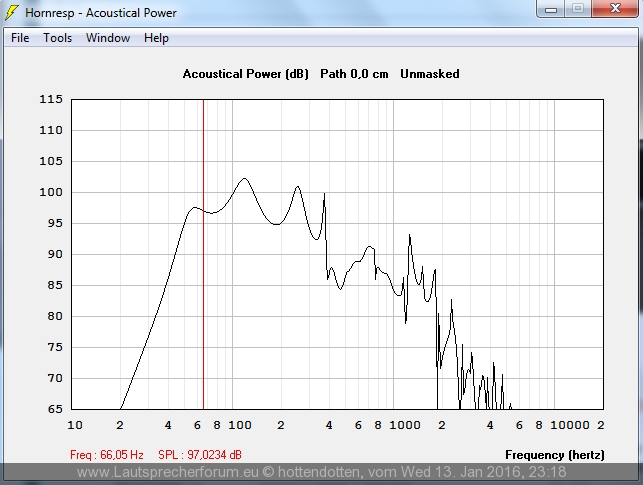Maximize the Hornresp window
This screenshot has width=643, height=485.
(577, 9)
